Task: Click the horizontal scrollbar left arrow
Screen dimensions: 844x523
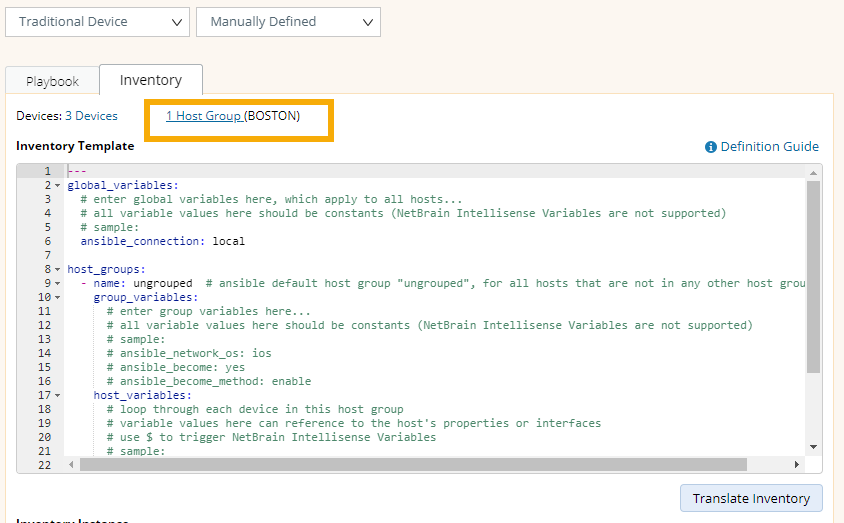Action: pos(71,465)
